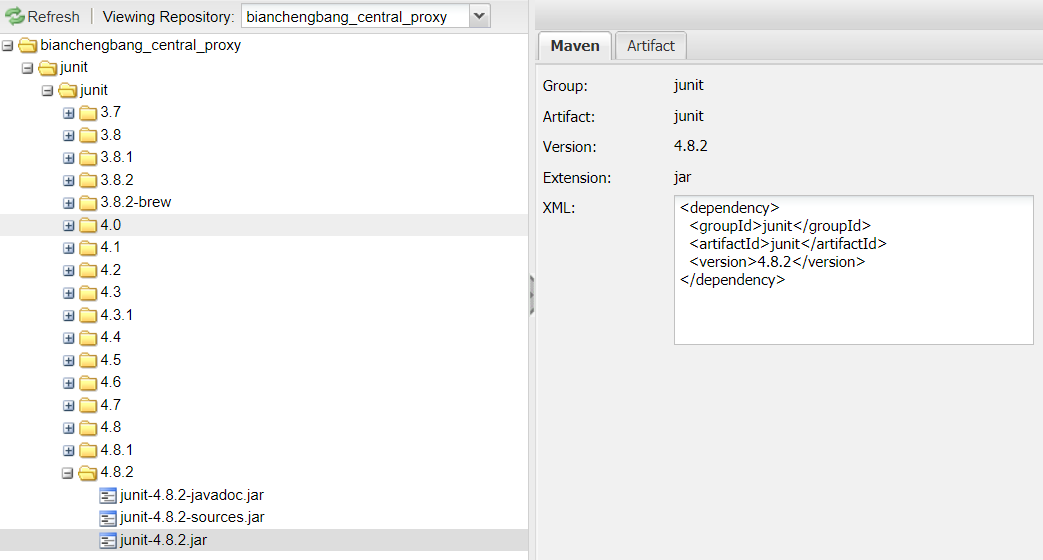1043x560 pixels.
Task: Click the bianchengbang_central_proxy root folder icon
Action: click(27, 45)
